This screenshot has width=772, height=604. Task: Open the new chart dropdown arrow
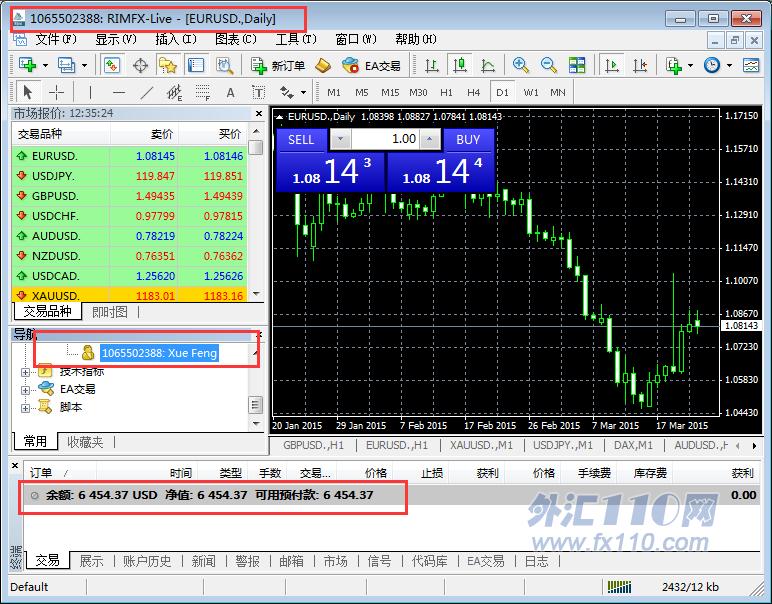tap(45, 65)
